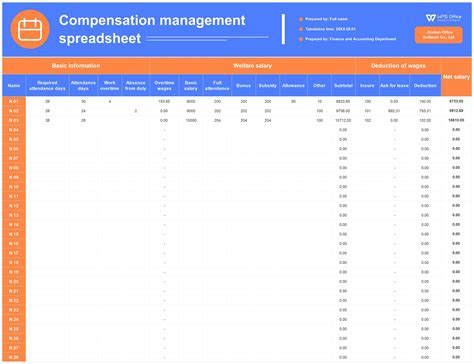
Task: Click the 'Full attendance' column header
Action: (217, 86)
